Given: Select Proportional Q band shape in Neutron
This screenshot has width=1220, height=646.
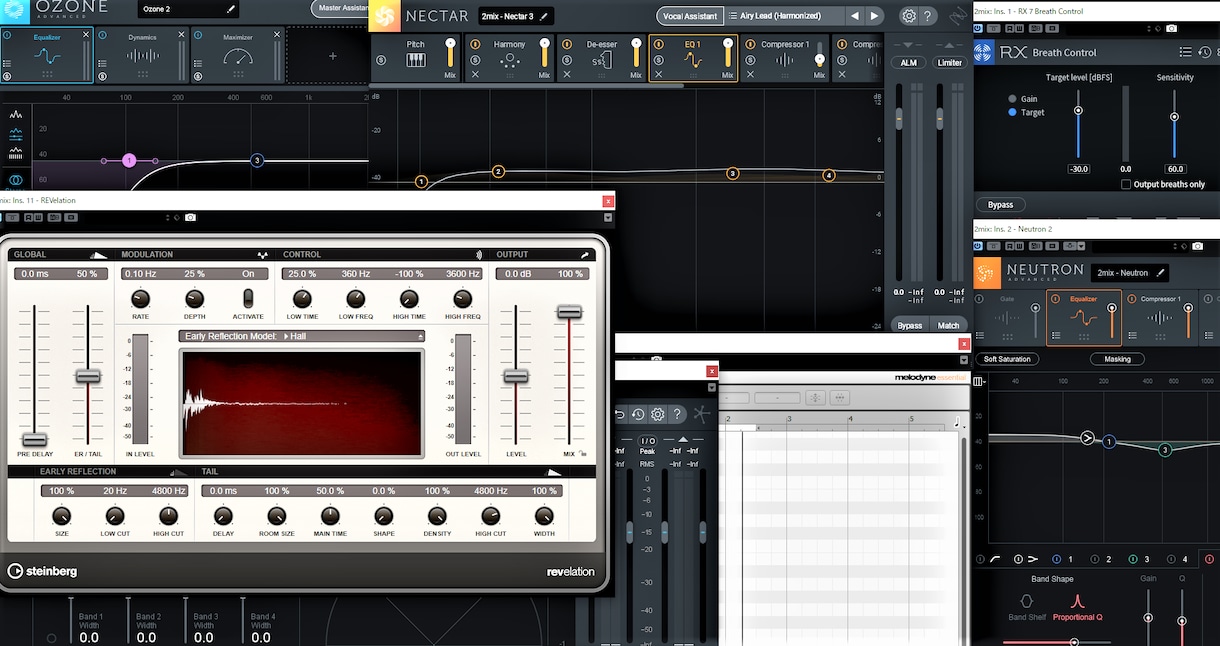Looking at the screenshot, I should 1077,606.
